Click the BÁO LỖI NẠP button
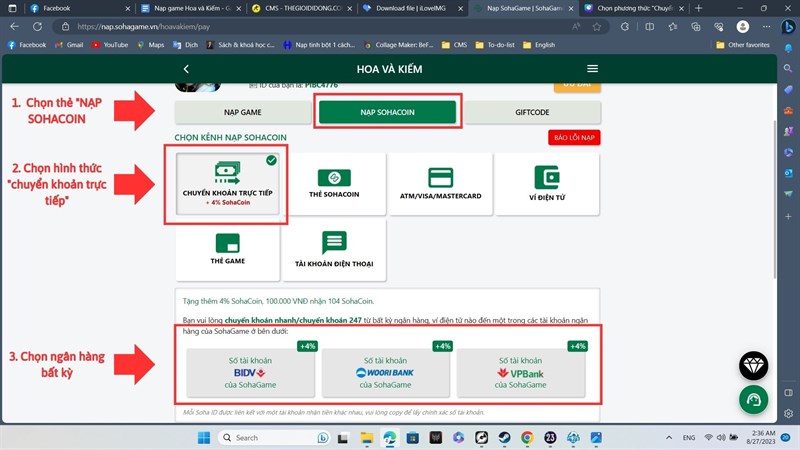This screenshot has width=800, height=450. pos(574,138)
